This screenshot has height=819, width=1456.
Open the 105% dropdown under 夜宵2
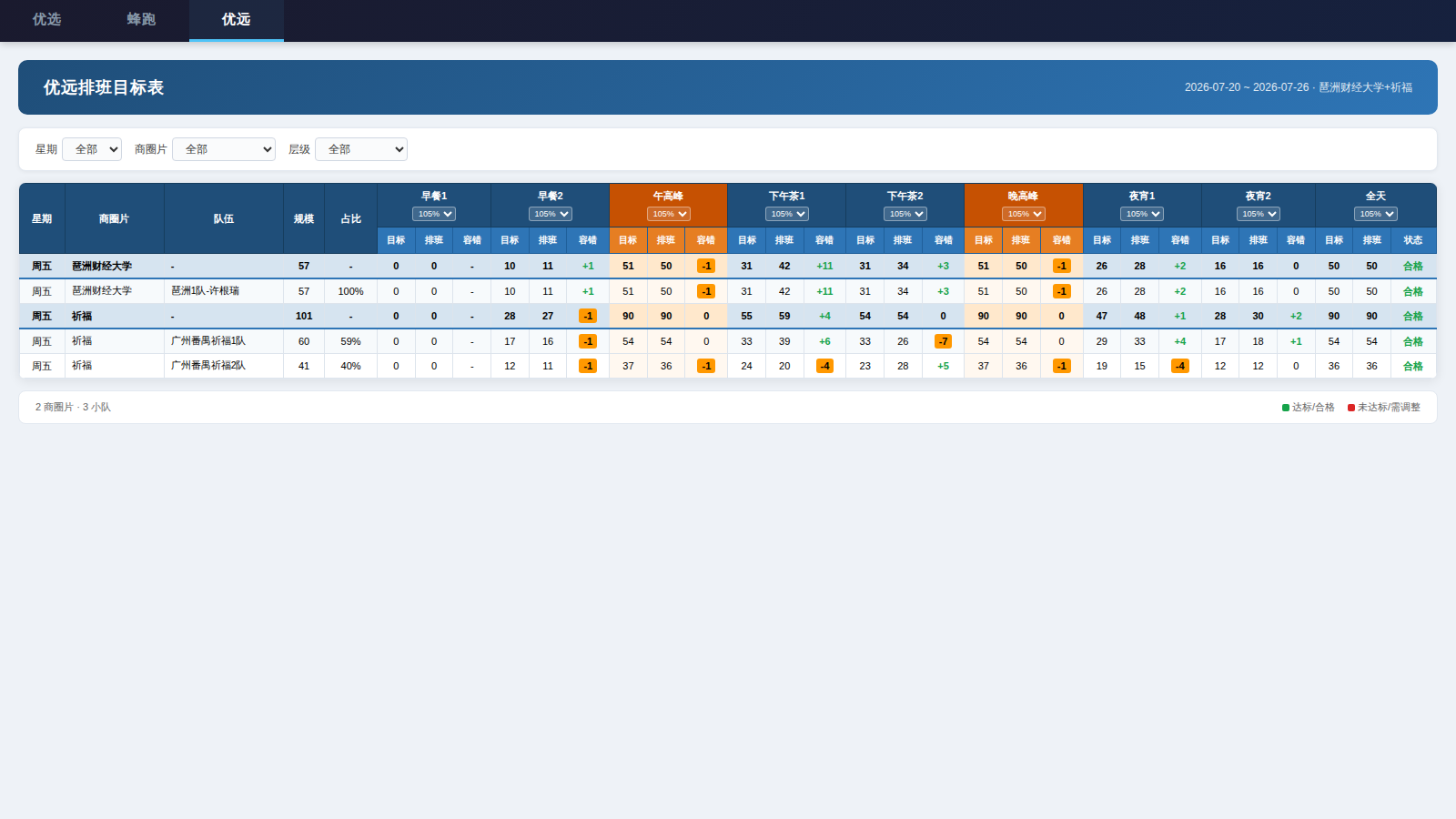pyautogui.click(x=1259, y=214)
